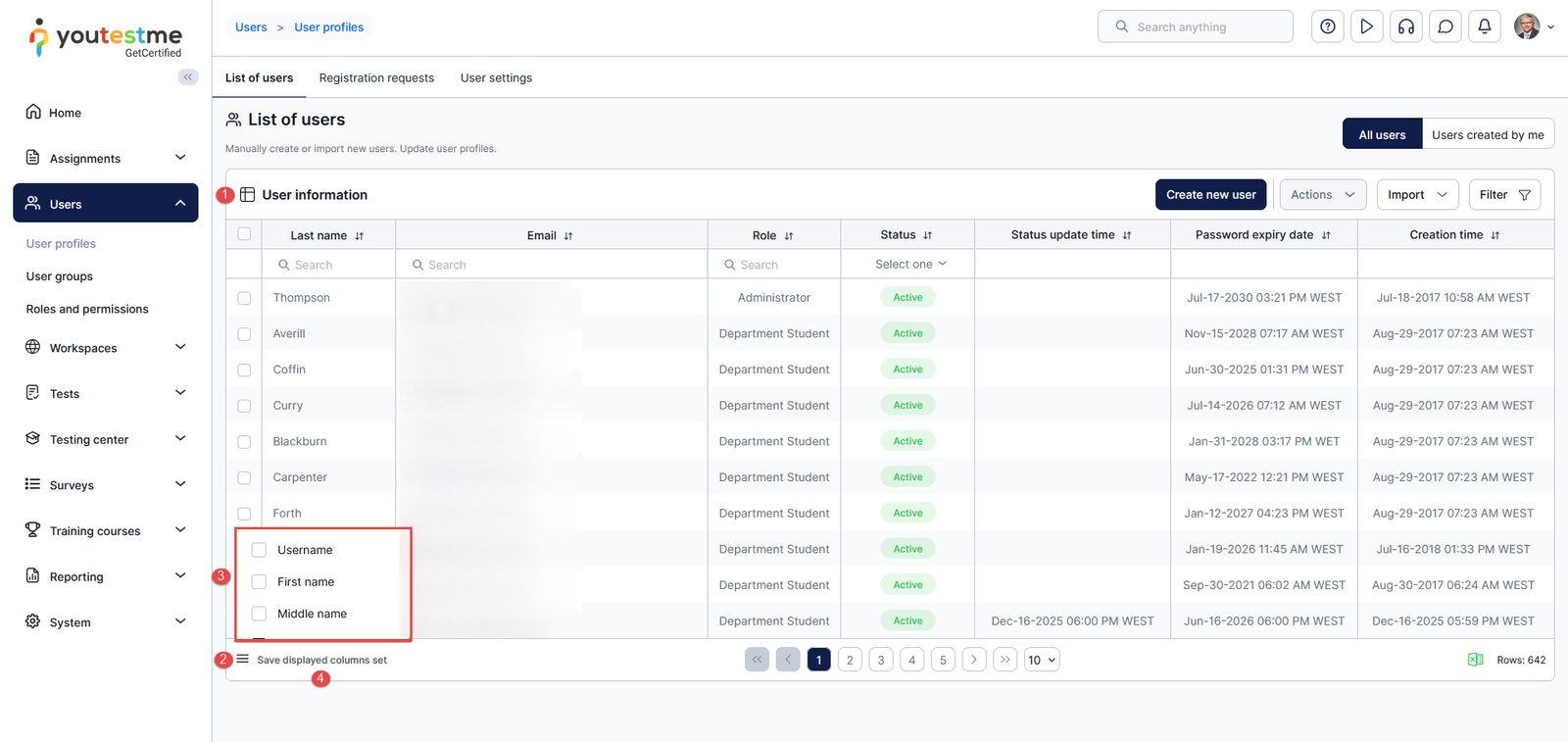The height and width of the screenshot is (742, 1568).
Task: Click the help question mark icon
Action: click(x=1327, y=26)
